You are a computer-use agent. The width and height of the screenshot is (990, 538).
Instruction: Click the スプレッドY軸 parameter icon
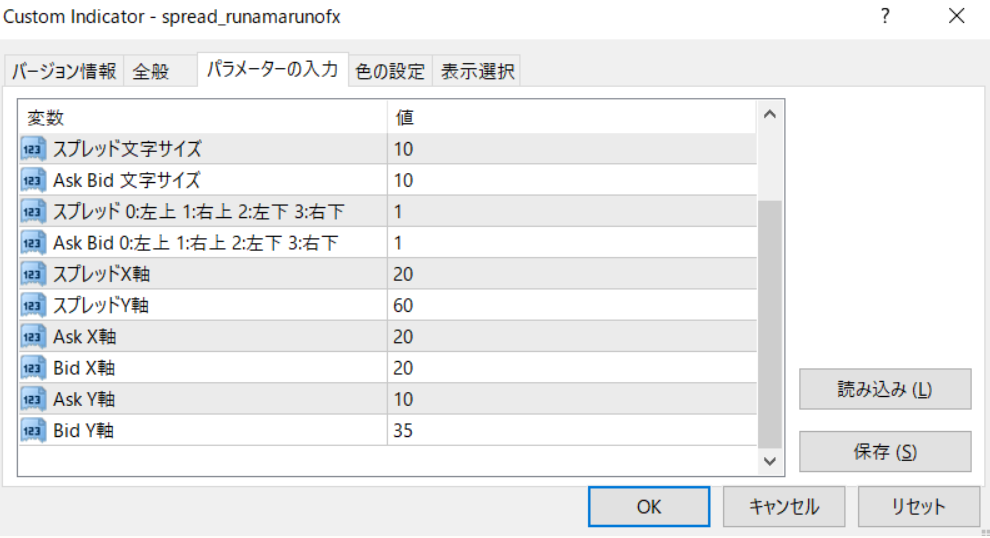coord(34,305)
